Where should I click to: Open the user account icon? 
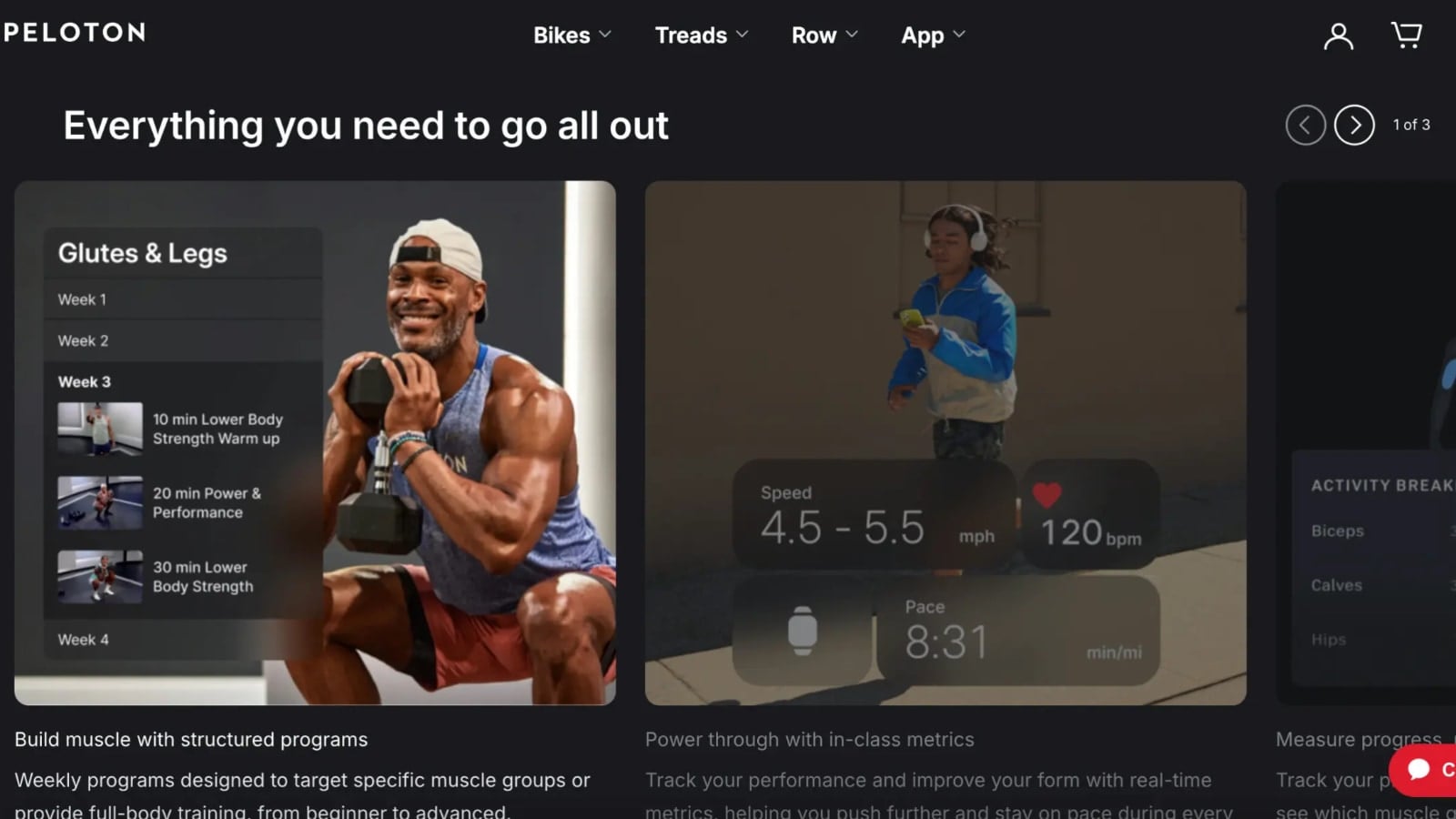click(1338, 35)
